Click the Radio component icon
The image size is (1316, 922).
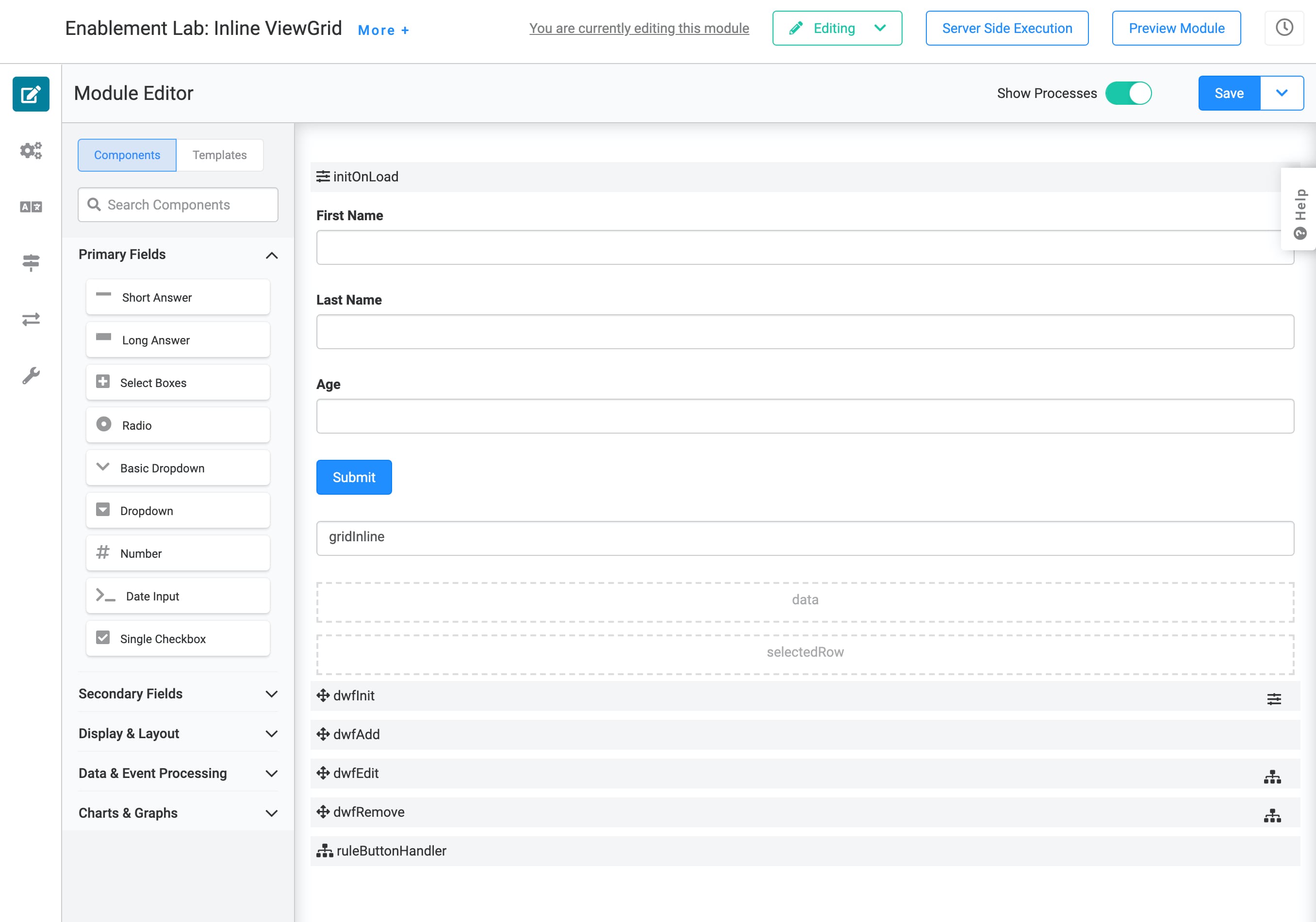(104, 424)
